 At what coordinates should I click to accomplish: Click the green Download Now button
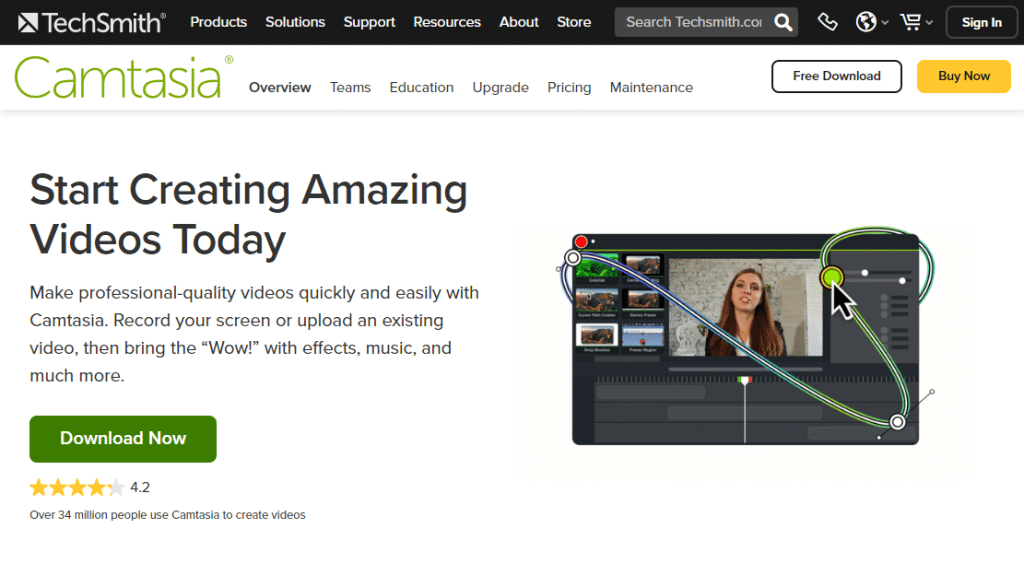click(123, 439)
